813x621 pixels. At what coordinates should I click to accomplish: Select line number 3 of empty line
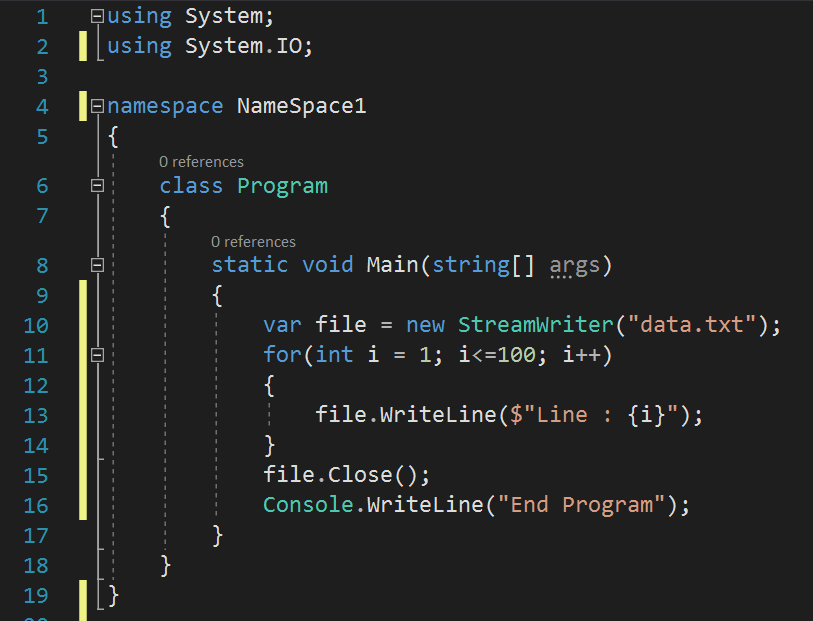tap(41, 77)
